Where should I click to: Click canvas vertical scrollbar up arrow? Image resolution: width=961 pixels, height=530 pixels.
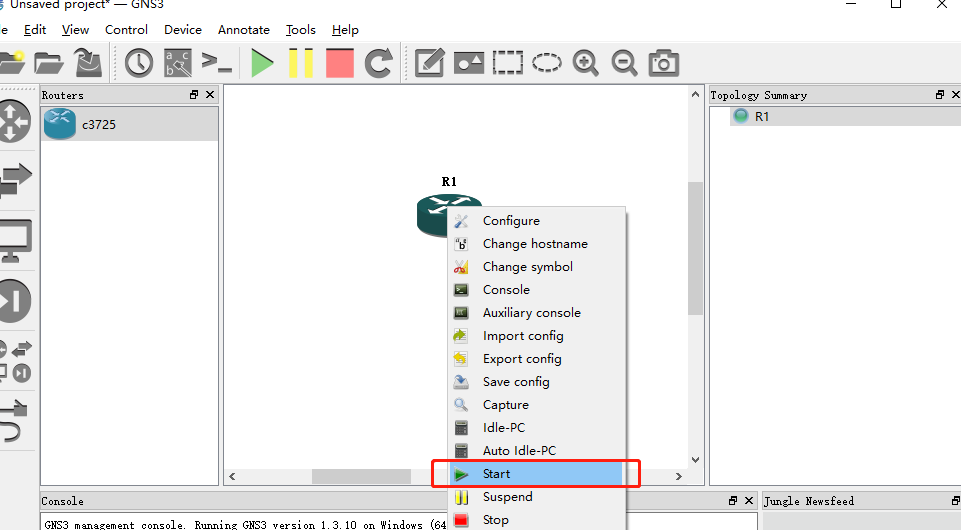[695, 94]
